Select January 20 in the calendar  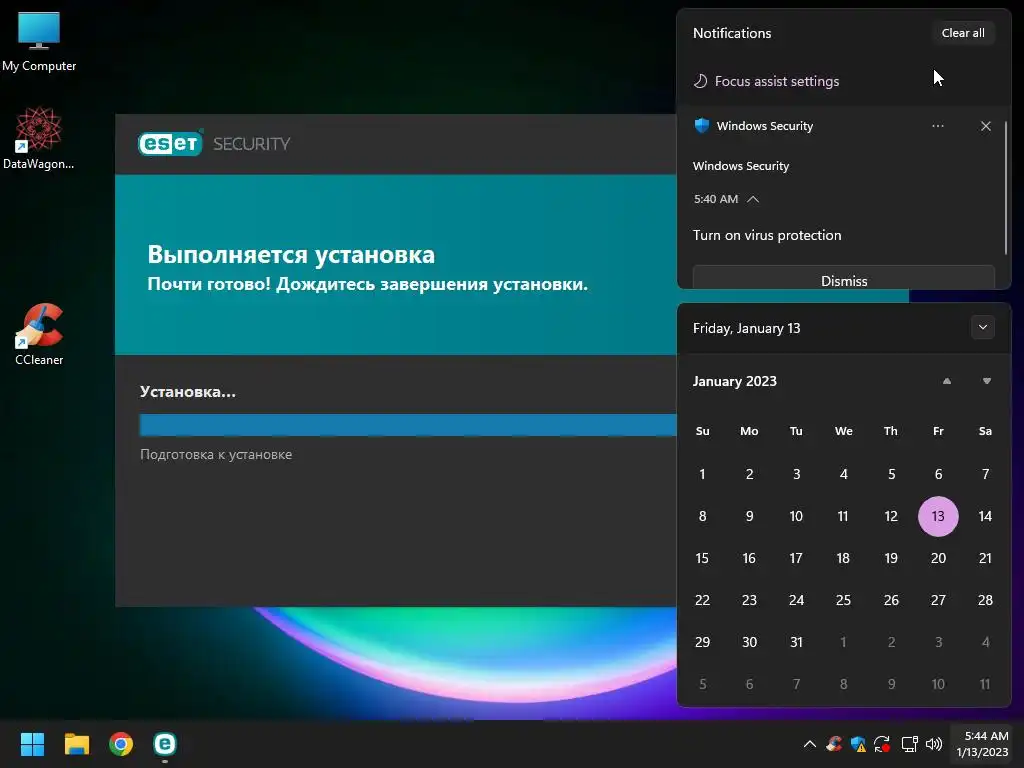coord(938,558)
